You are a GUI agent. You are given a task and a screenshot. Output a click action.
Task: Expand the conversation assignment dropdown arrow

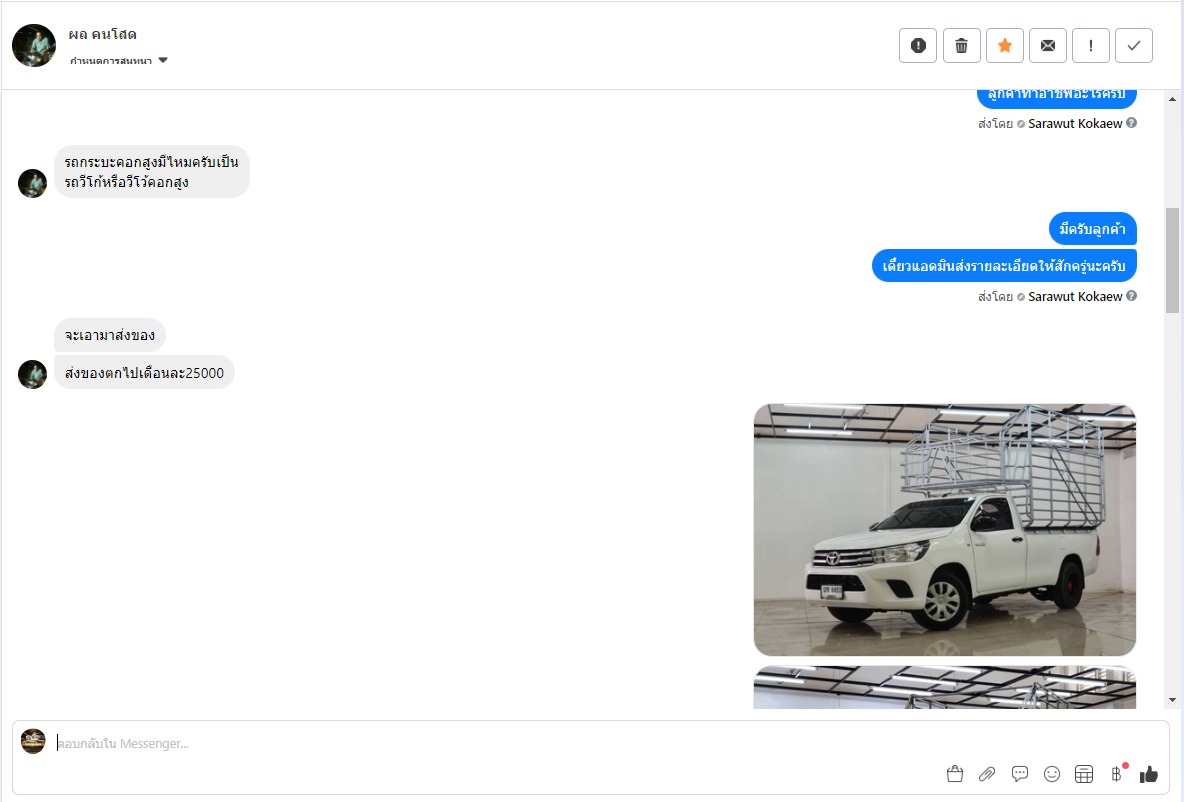(x=163, y=60)
